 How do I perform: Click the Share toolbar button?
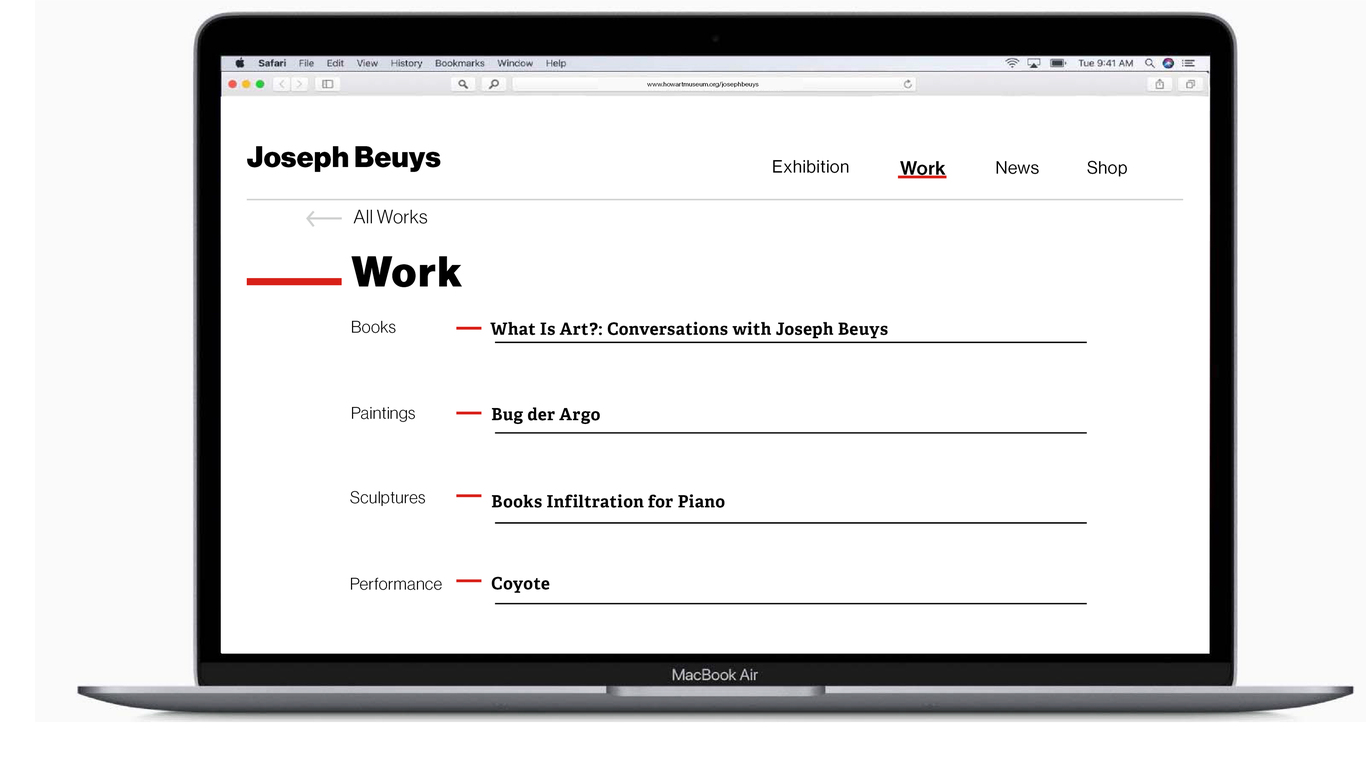(1160, 84)
